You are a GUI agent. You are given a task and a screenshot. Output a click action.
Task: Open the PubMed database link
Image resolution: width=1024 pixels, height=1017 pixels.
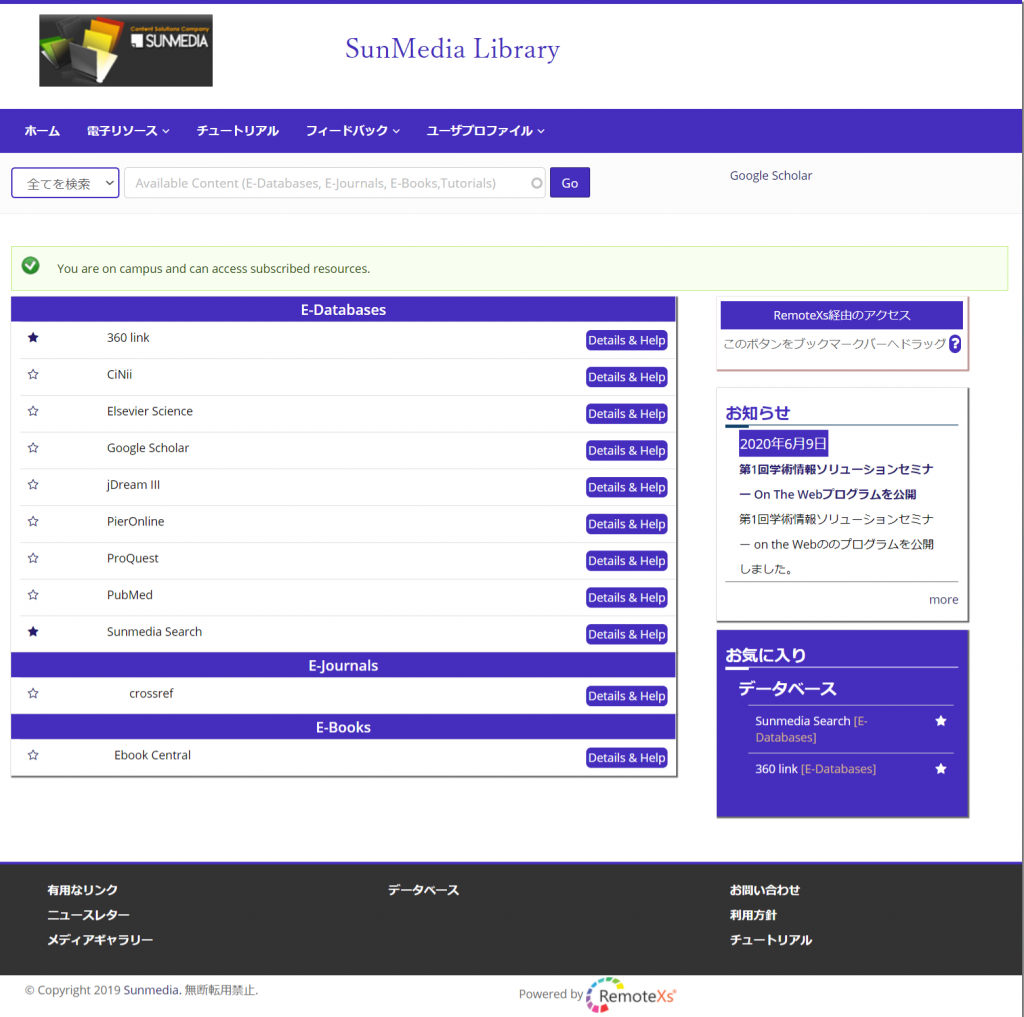click(129, 594)
